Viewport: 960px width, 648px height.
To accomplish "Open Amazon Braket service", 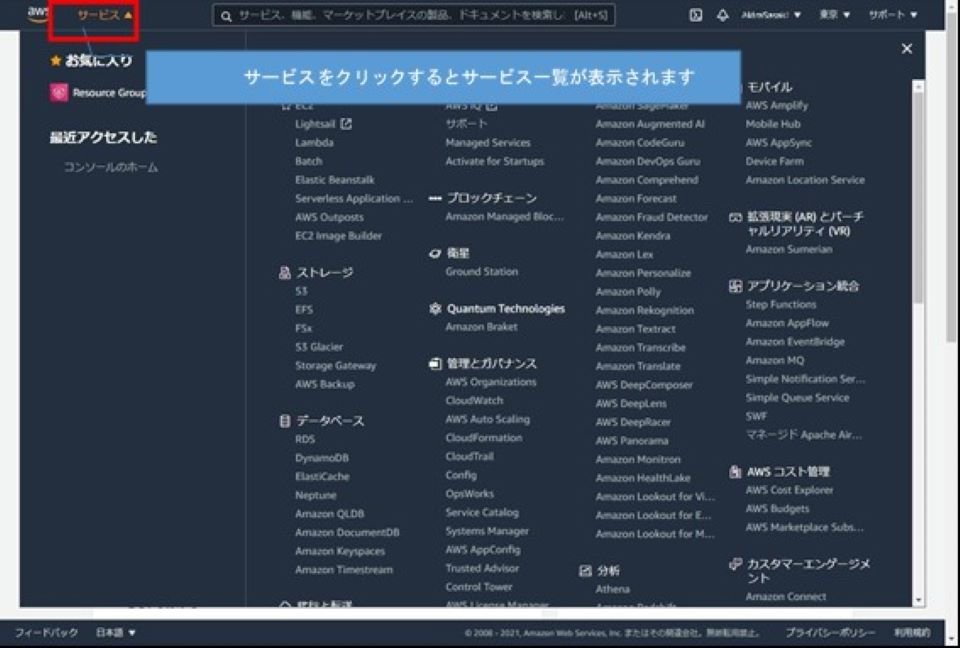I will (481, 326).
